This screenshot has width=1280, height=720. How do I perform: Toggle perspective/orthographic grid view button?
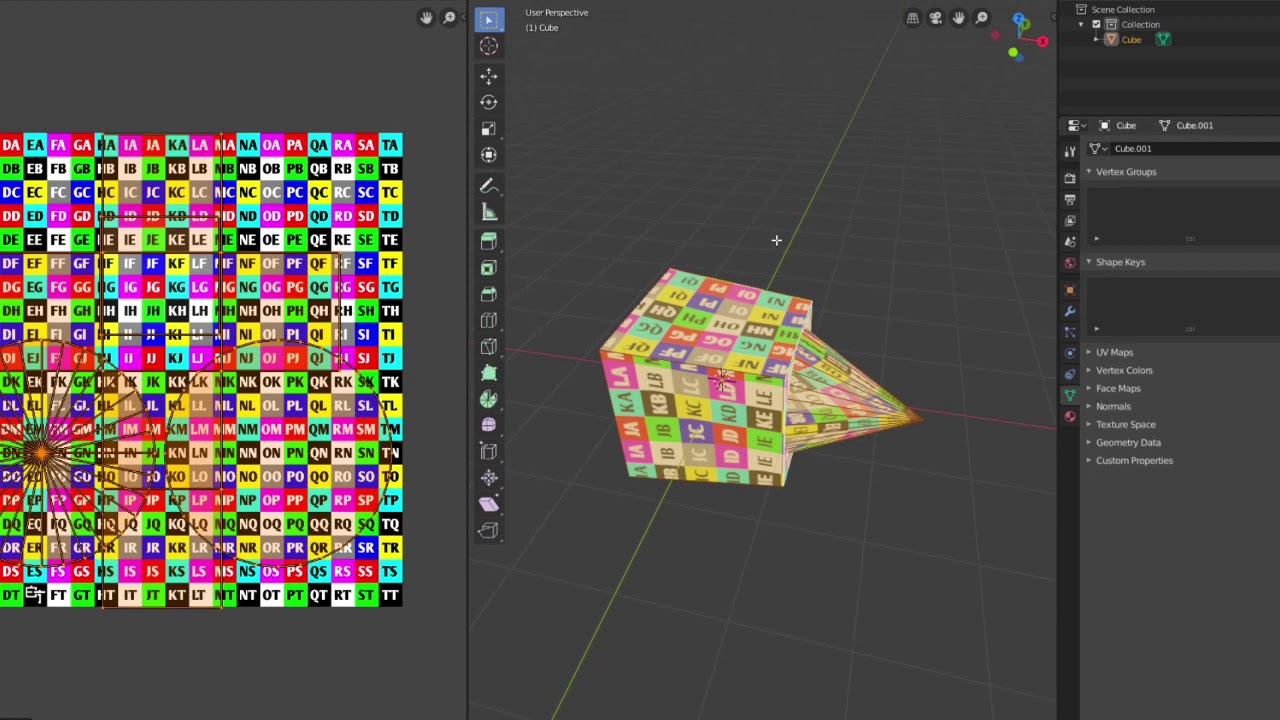pos(913,18)
